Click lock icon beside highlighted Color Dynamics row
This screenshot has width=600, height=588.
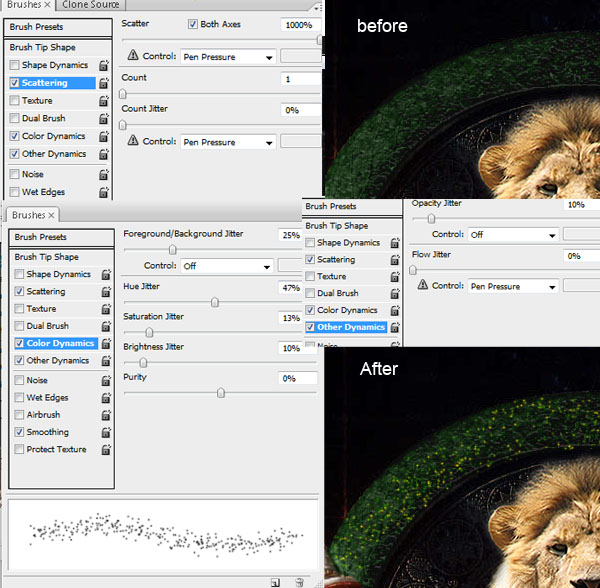pyautogui.click(x=106, y=344)
